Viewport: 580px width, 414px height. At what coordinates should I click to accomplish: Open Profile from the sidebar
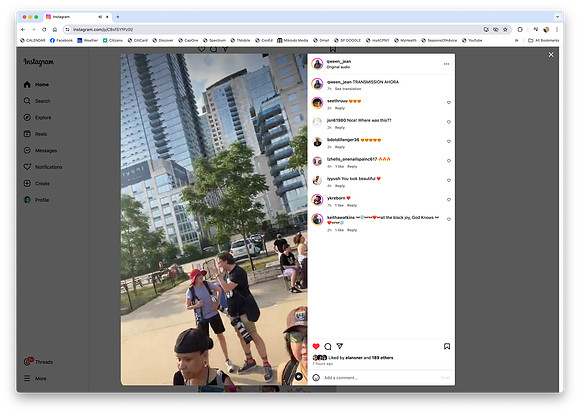[36, 200]
